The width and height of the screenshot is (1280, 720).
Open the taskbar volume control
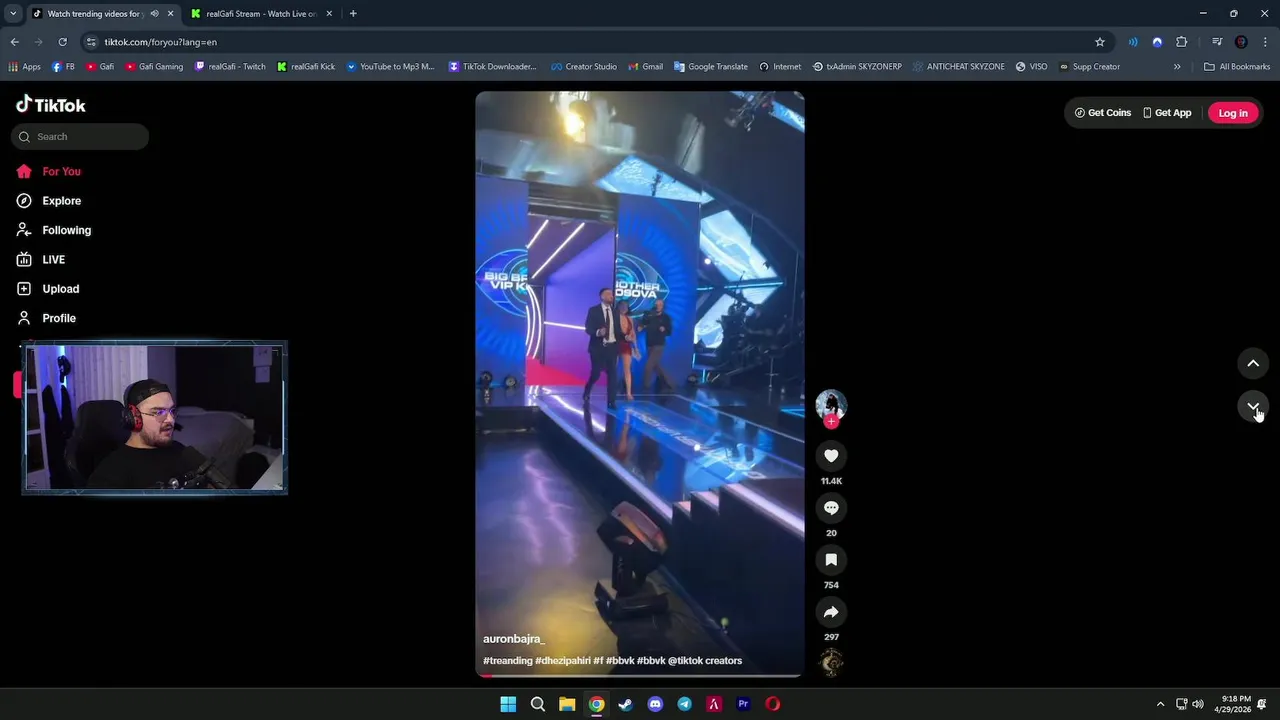tap(1198, 704)
